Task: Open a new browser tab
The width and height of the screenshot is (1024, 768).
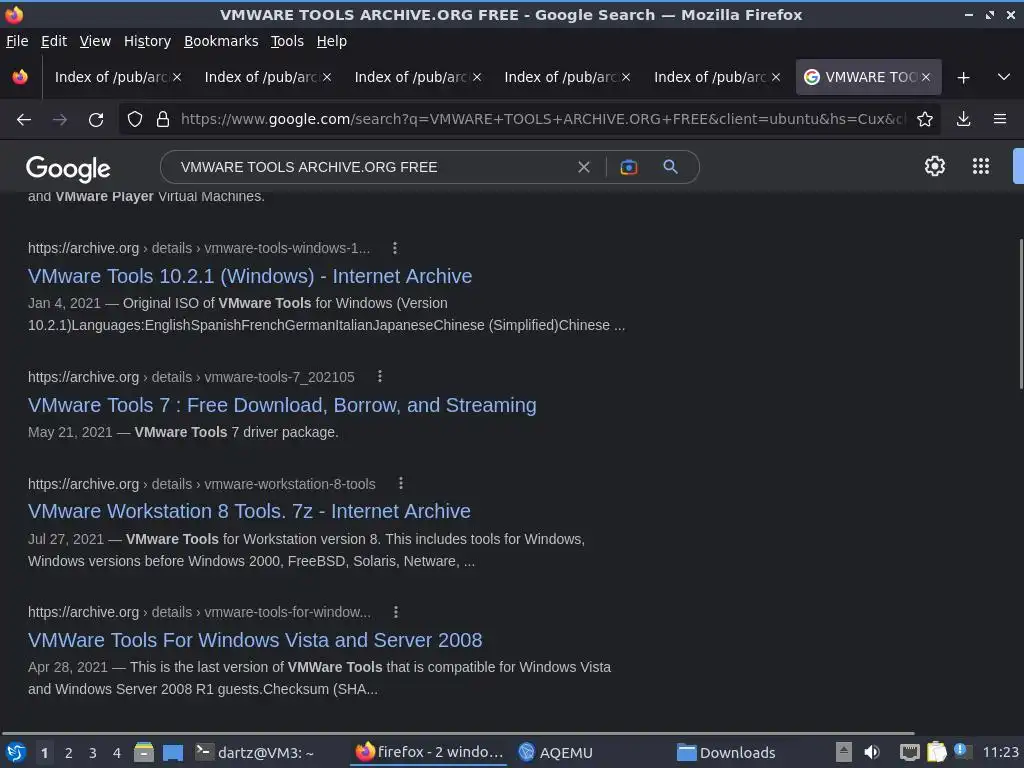Action: pyautogui.click(x=963, y=78)
